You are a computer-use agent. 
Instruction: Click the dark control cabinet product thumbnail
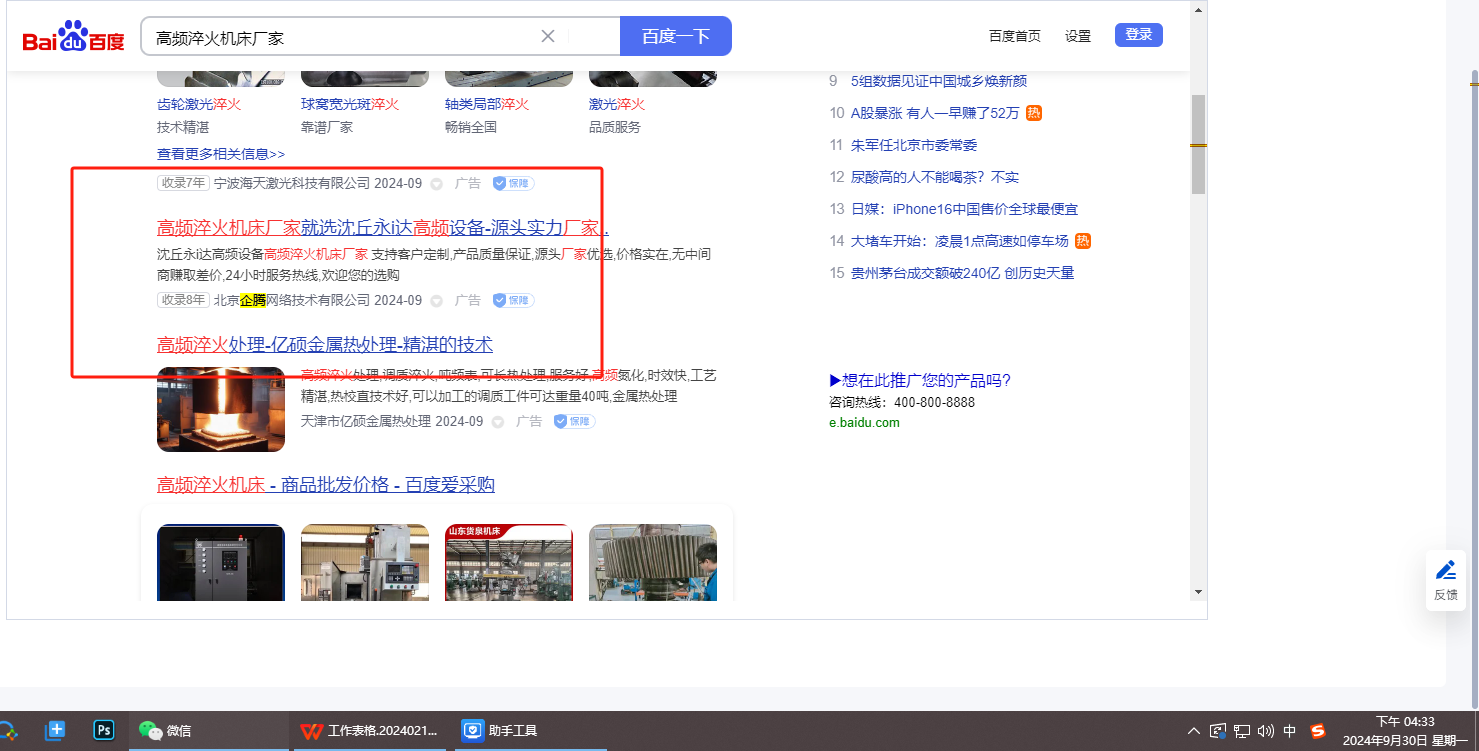[x=221, y=563]
